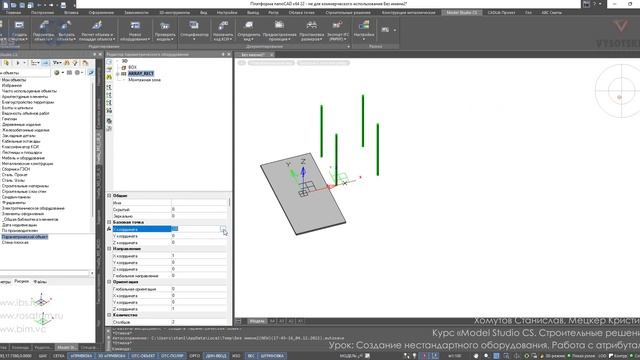Screen dimensions: 640x360
Task: Toggle ОТС-ПОЛЯР status bar mode
Action: (173, 356)
